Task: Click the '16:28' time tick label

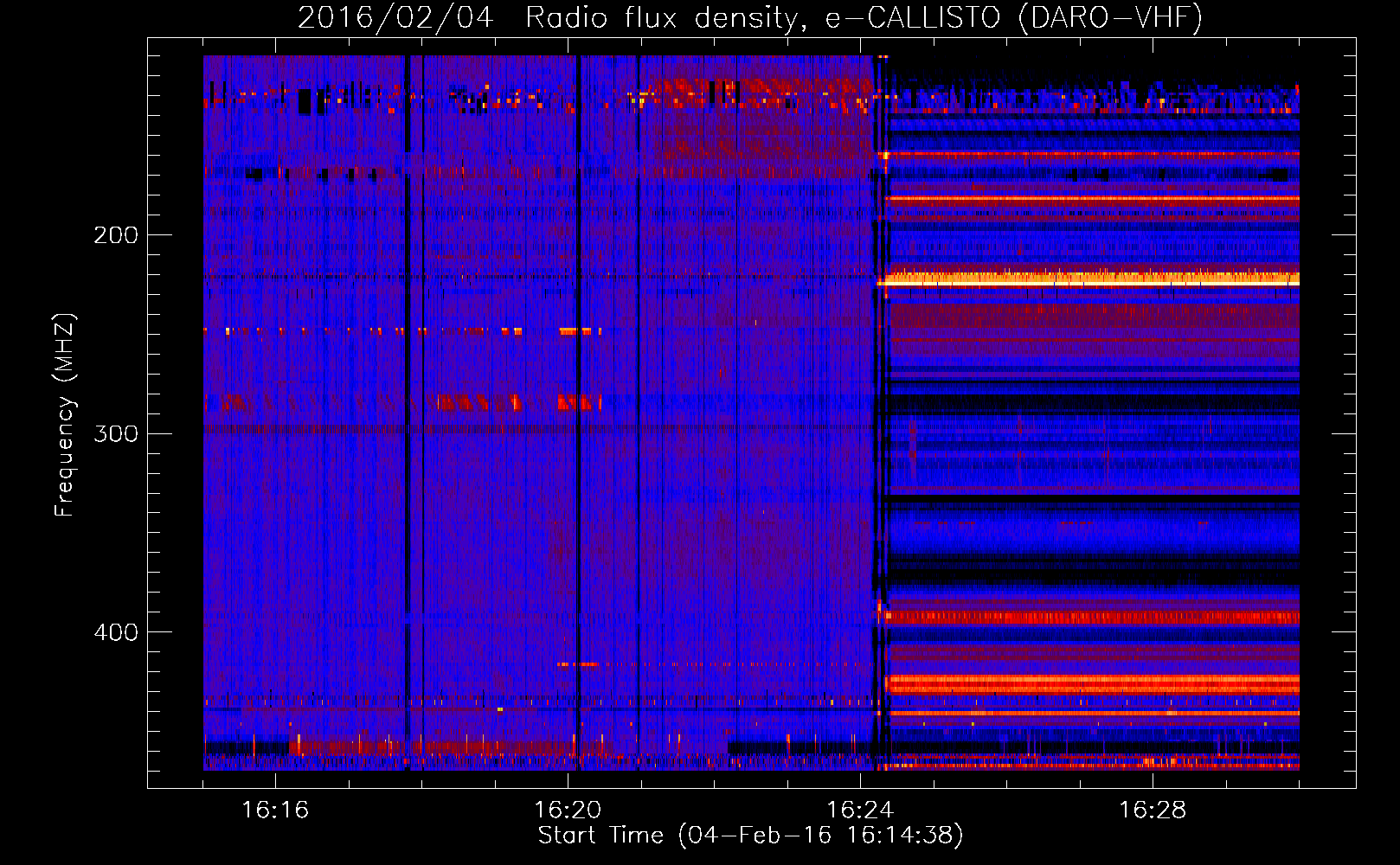Action: (1153, 811)
